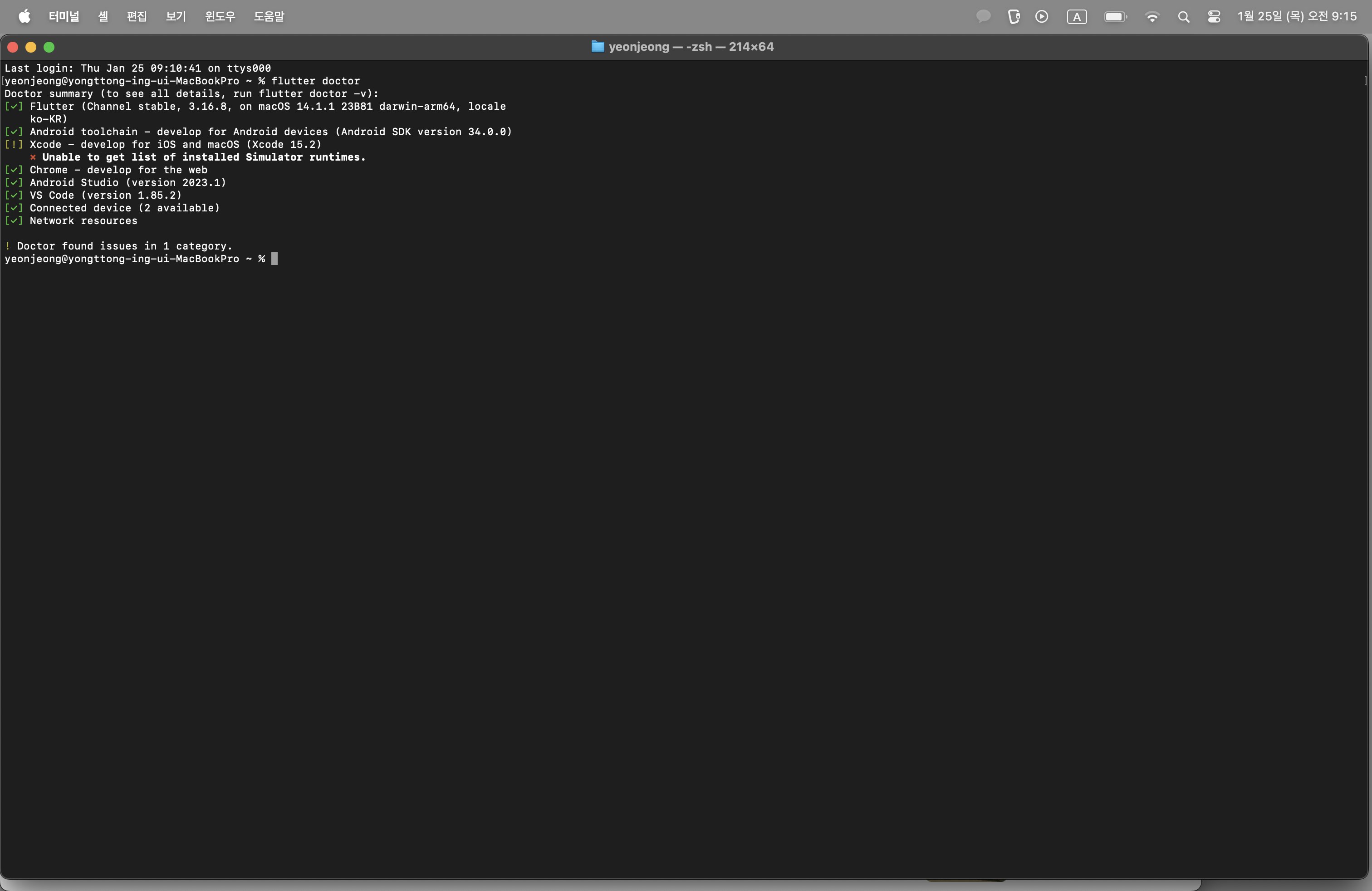Image resolution: width=1372 pixels, height=891 pixels.
Task: Click the 'Network resources' line
Action: point(83,220)
